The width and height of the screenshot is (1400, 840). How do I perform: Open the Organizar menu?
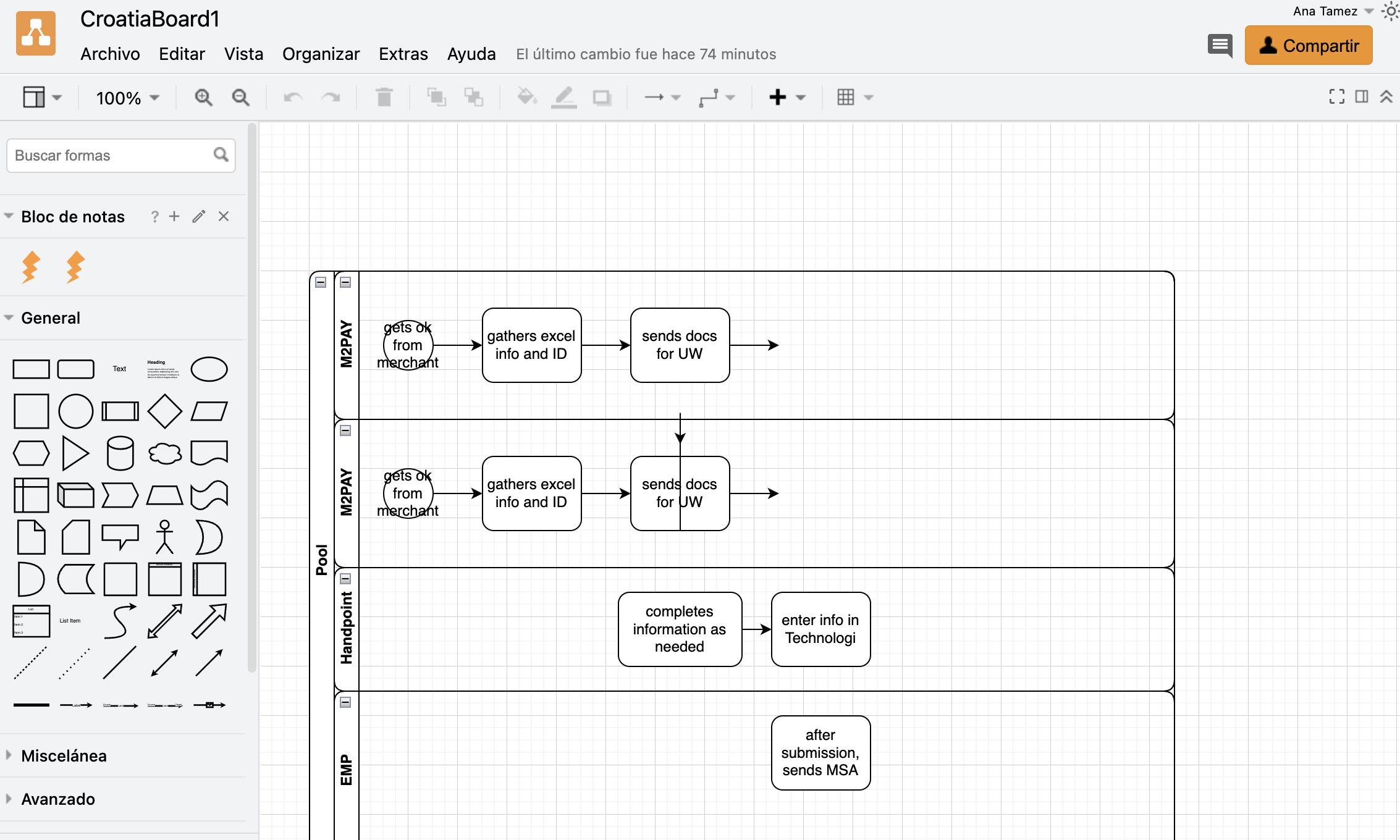click(321, 54)
